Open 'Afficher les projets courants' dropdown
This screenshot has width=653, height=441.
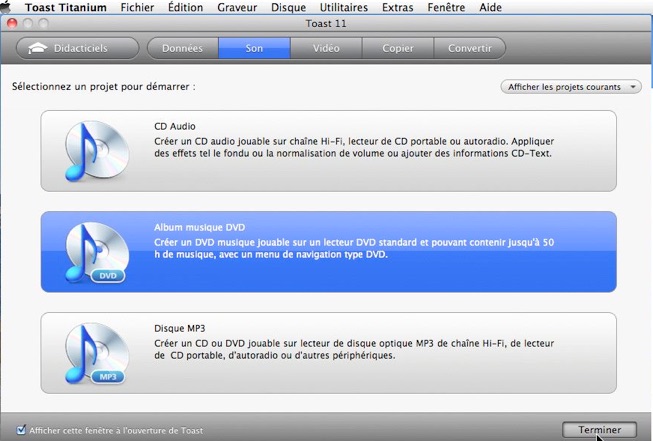pos(571,87)
